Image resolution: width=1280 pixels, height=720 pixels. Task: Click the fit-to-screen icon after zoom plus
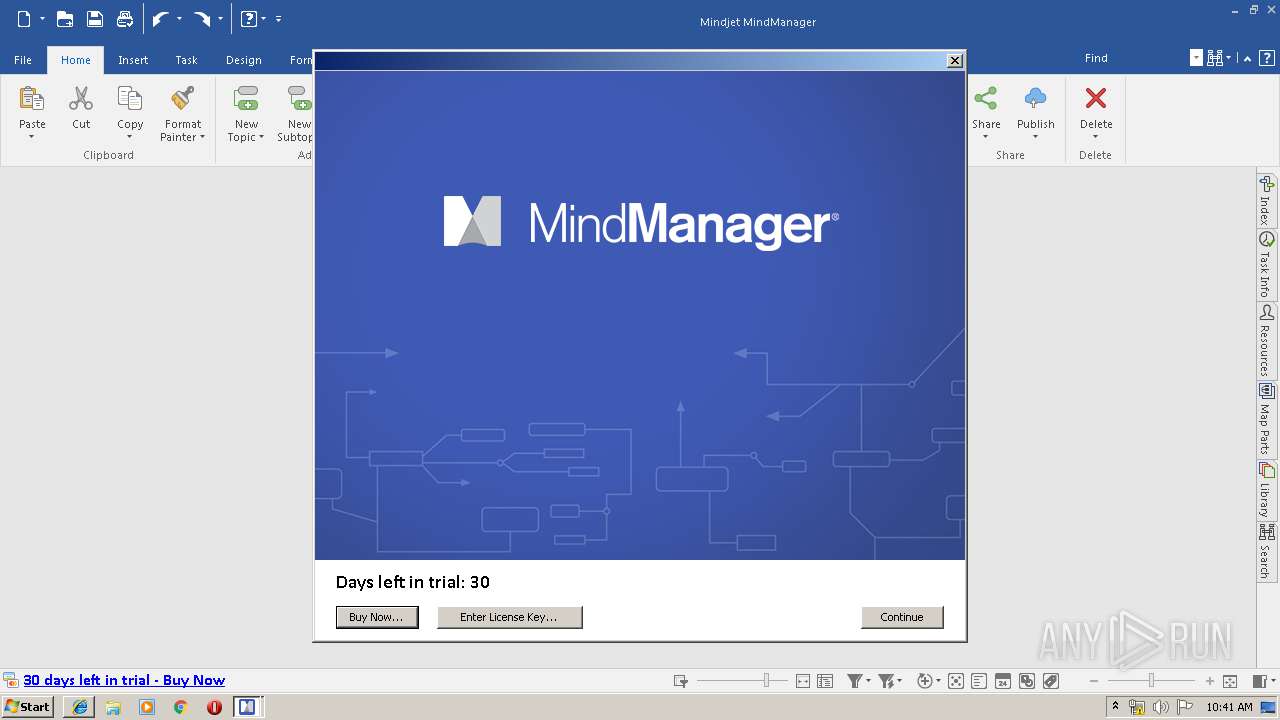(x=1231, y=681)
